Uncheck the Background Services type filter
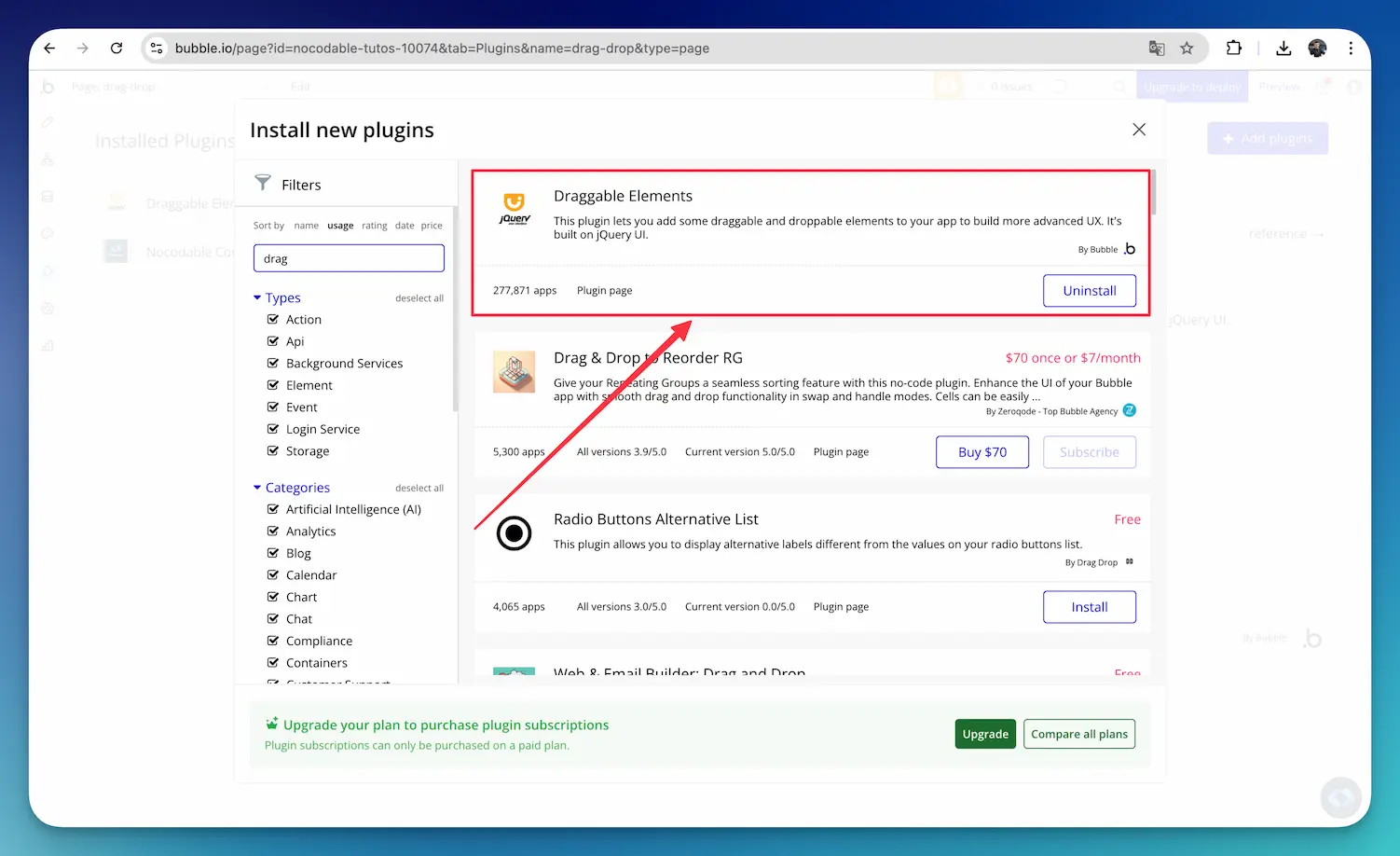The height and width of the screenshot is (856, 1400). point(273,363)
